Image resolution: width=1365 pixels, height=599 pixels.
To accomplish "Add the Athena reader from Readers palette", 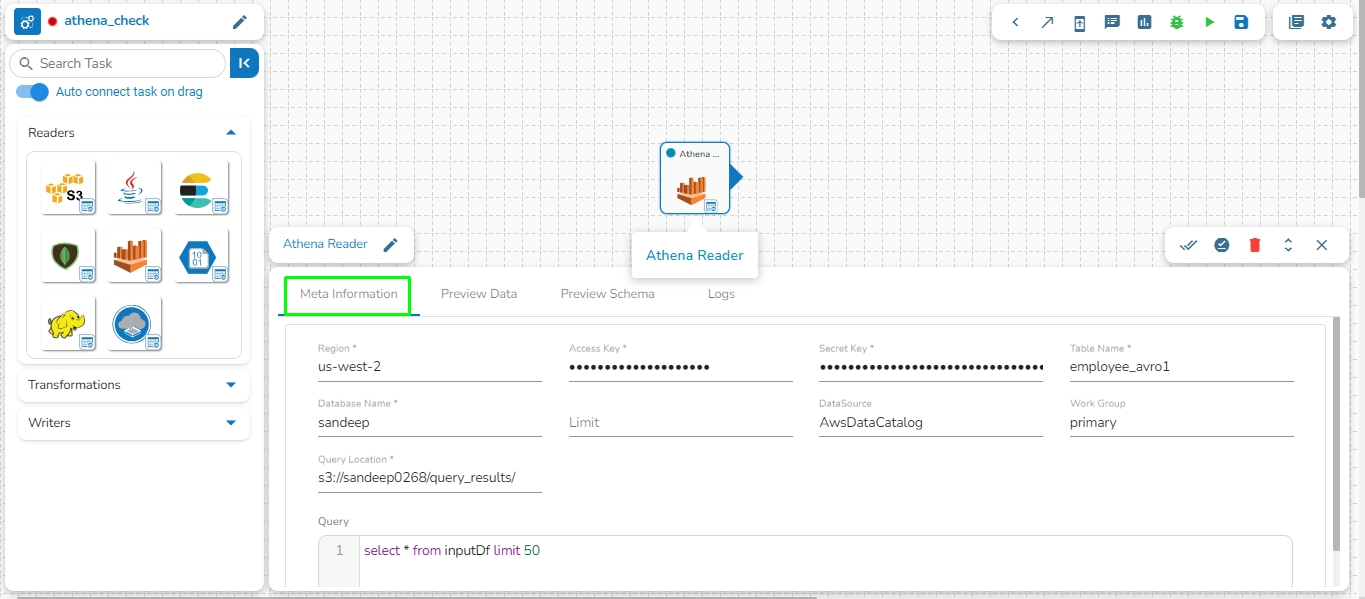I will [134, 255].
